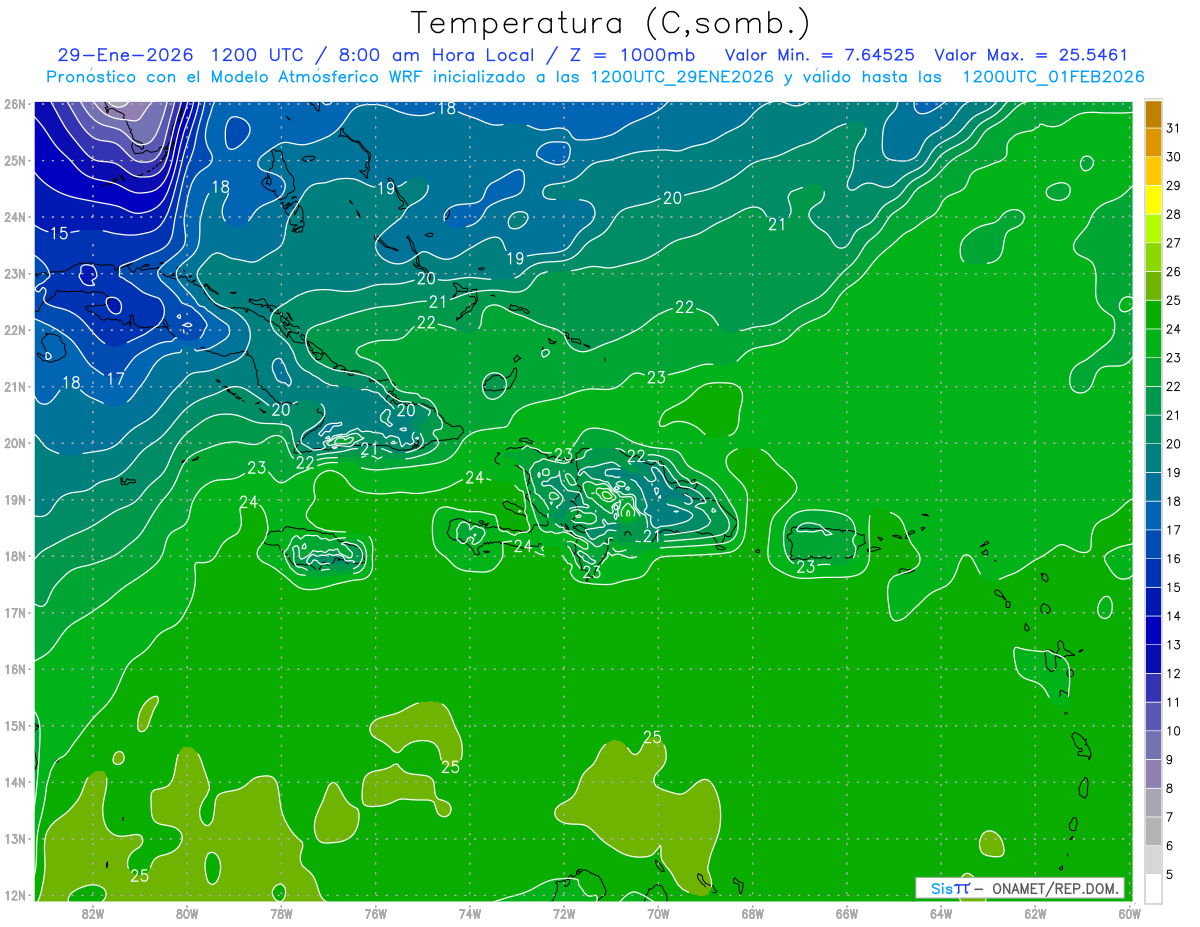Click the '20N' latitude axis label
Screen dimensions: 1200x927
pos(14,443)
